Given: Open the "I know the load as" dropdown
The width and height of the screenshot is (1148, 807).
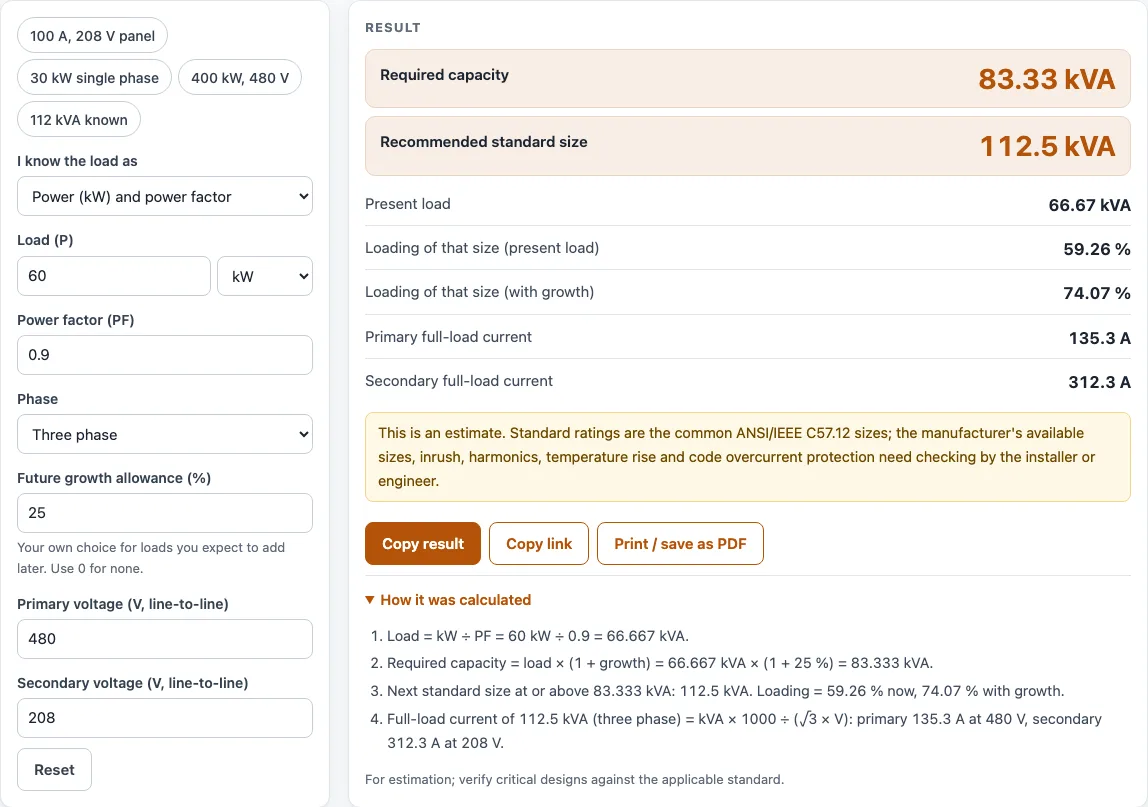Looking at the screenshot, I should pyautogui.click(x=165, y=196).
